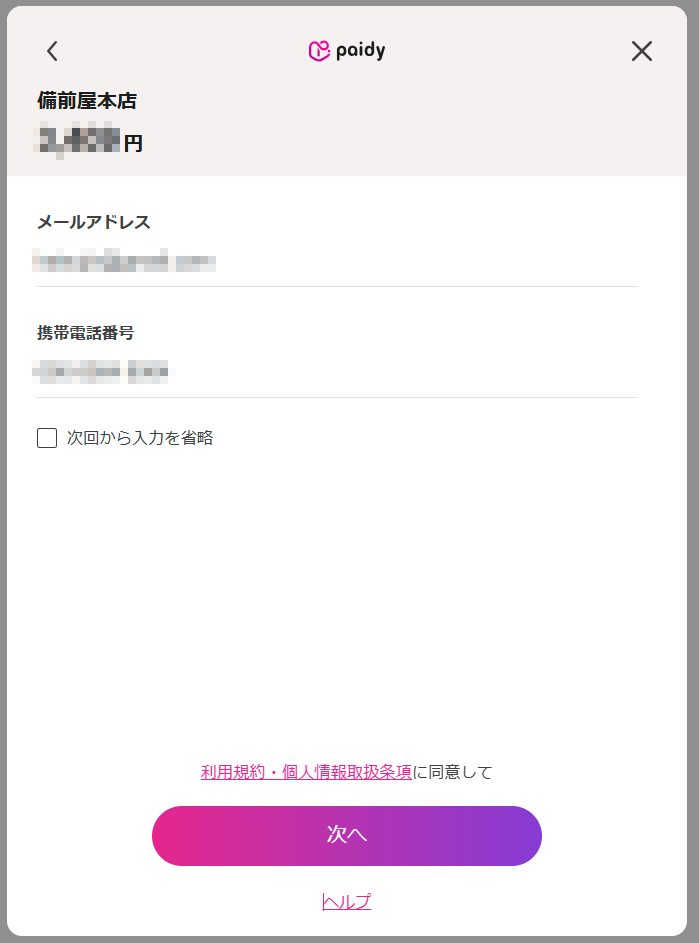699x943 pixels.
Task: Click the underline below the phone field
Action: tap(336, 398)
